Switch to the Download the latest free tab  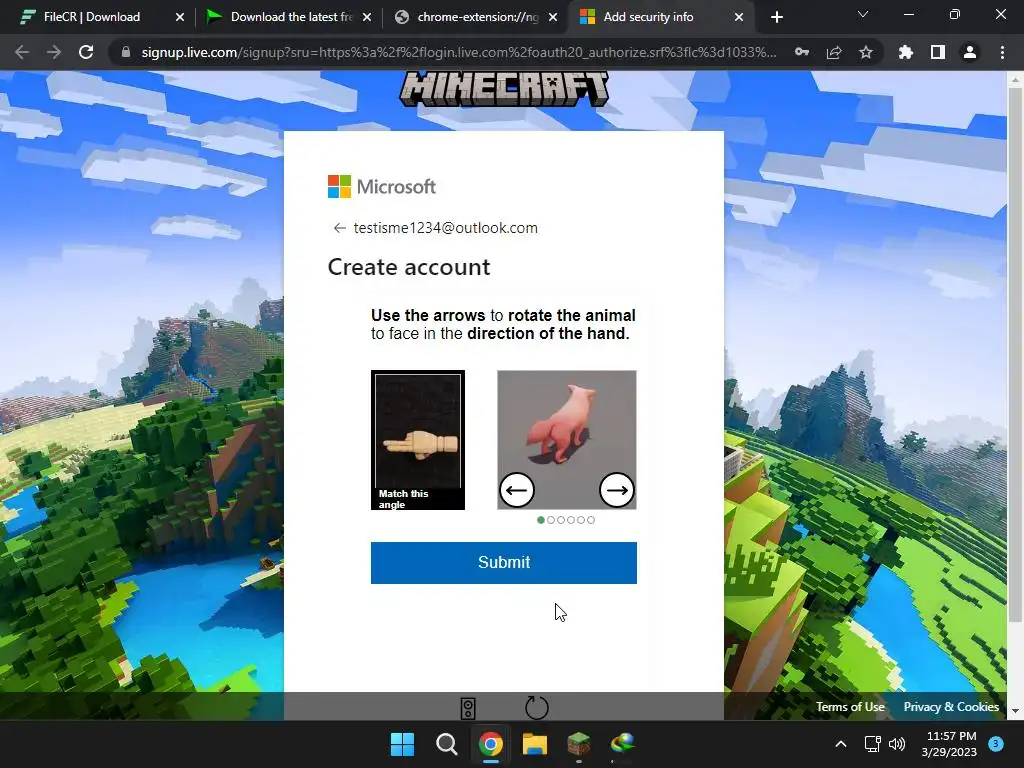[291, 17]
